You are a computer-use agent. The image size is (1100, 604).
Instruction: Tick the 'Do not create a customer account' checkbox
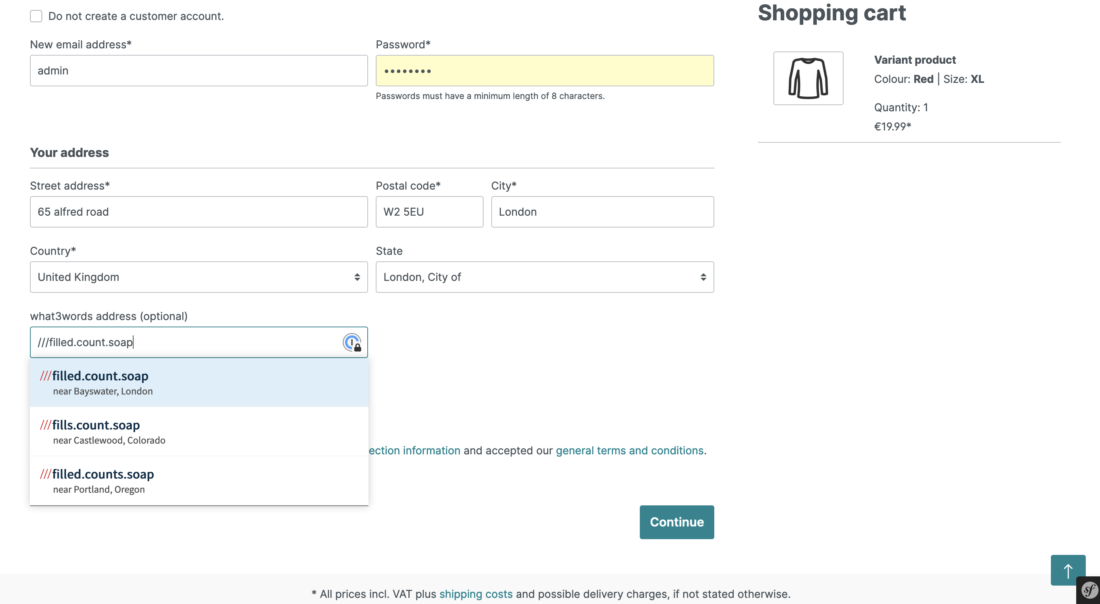tap(36, 16)
